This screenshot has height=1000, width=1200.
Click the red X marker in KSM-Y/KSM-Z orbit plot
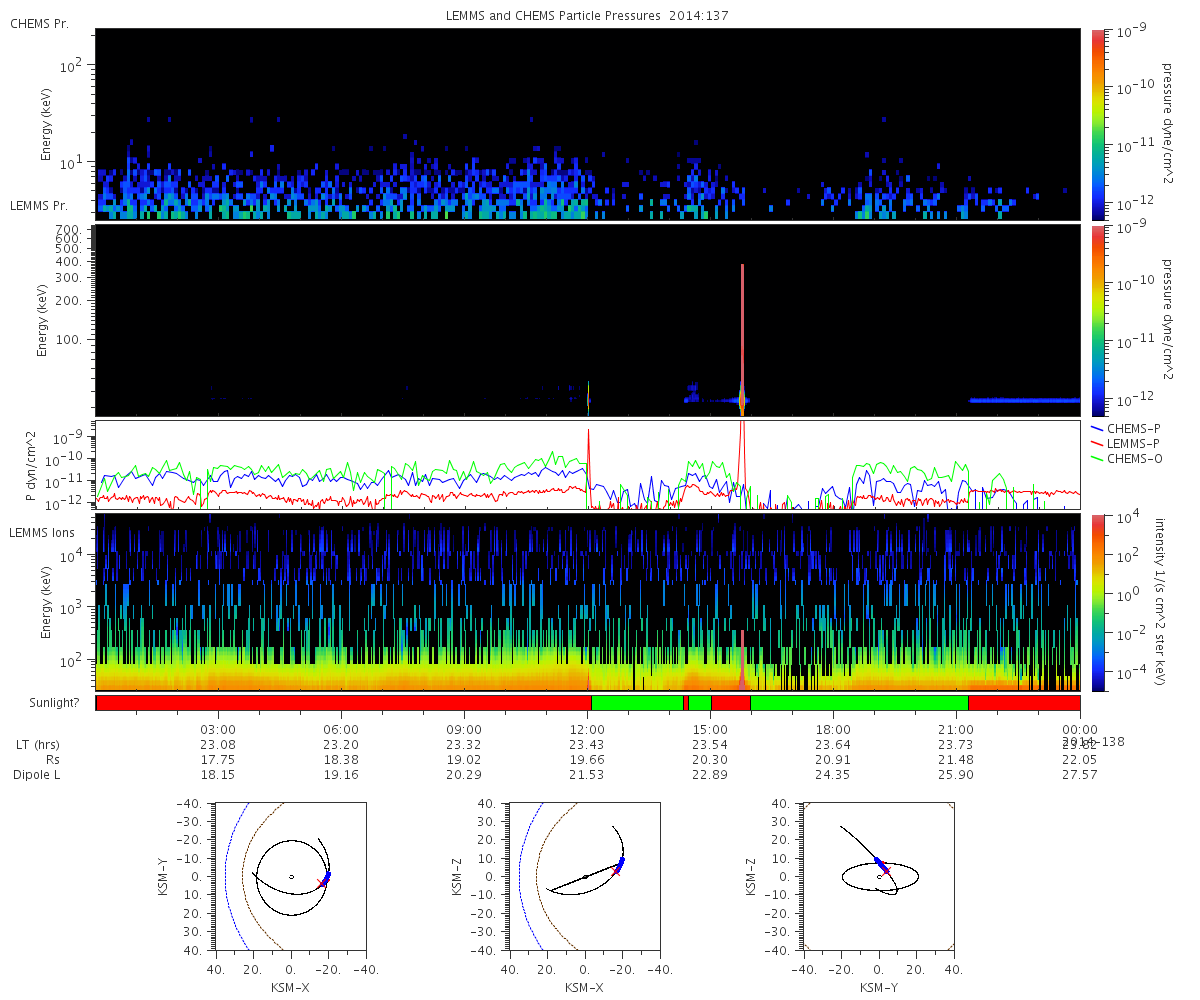[x=885, y=870]
